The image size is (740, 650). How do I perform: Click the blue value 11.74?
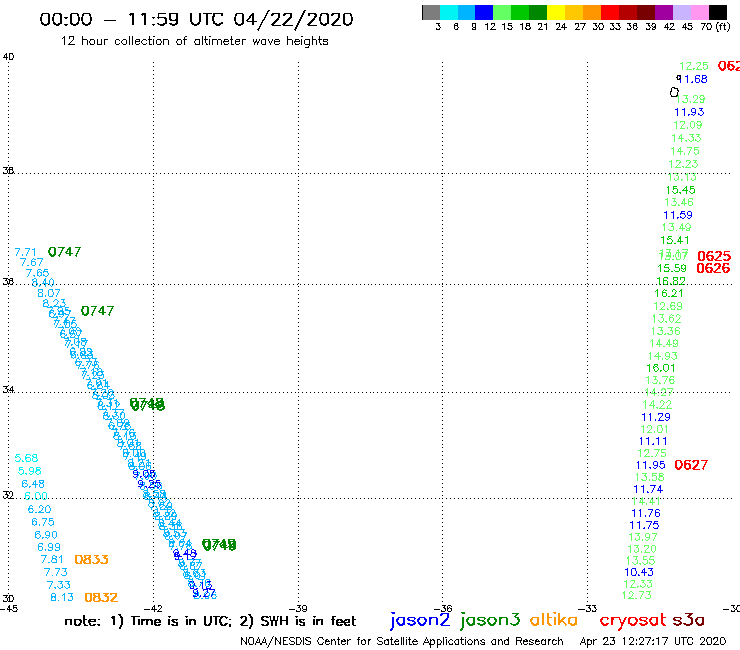(648, 489)
